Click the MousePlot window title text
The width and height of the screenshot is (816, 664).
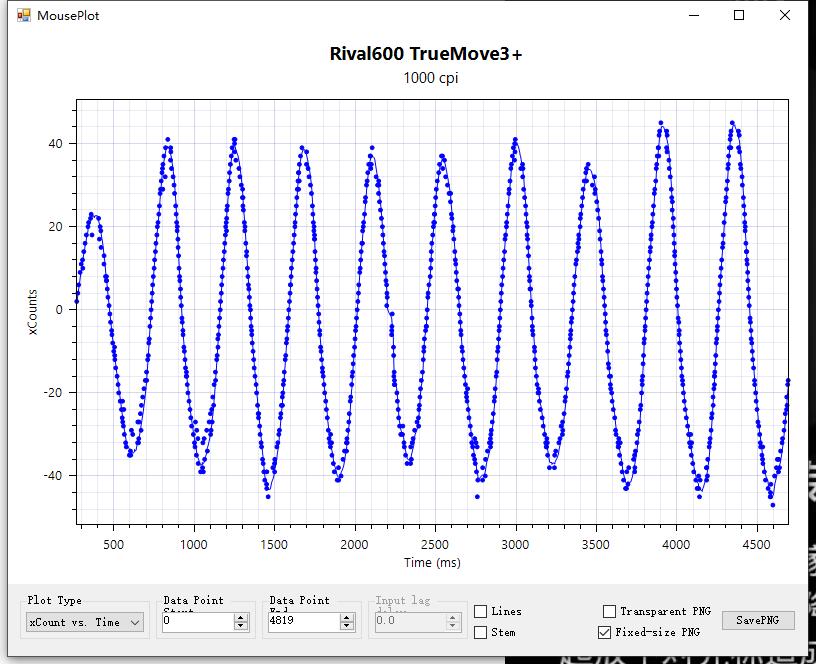(x=68, y=16)
